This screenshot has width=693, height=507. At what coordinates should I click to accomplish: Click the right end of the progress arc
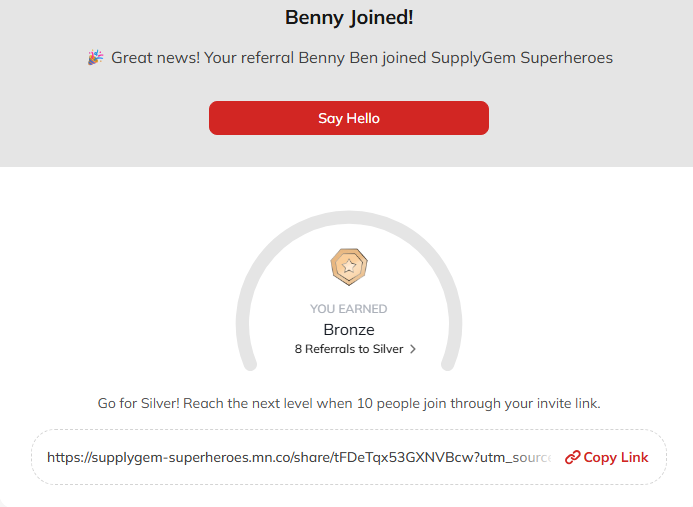click(448, 364)
